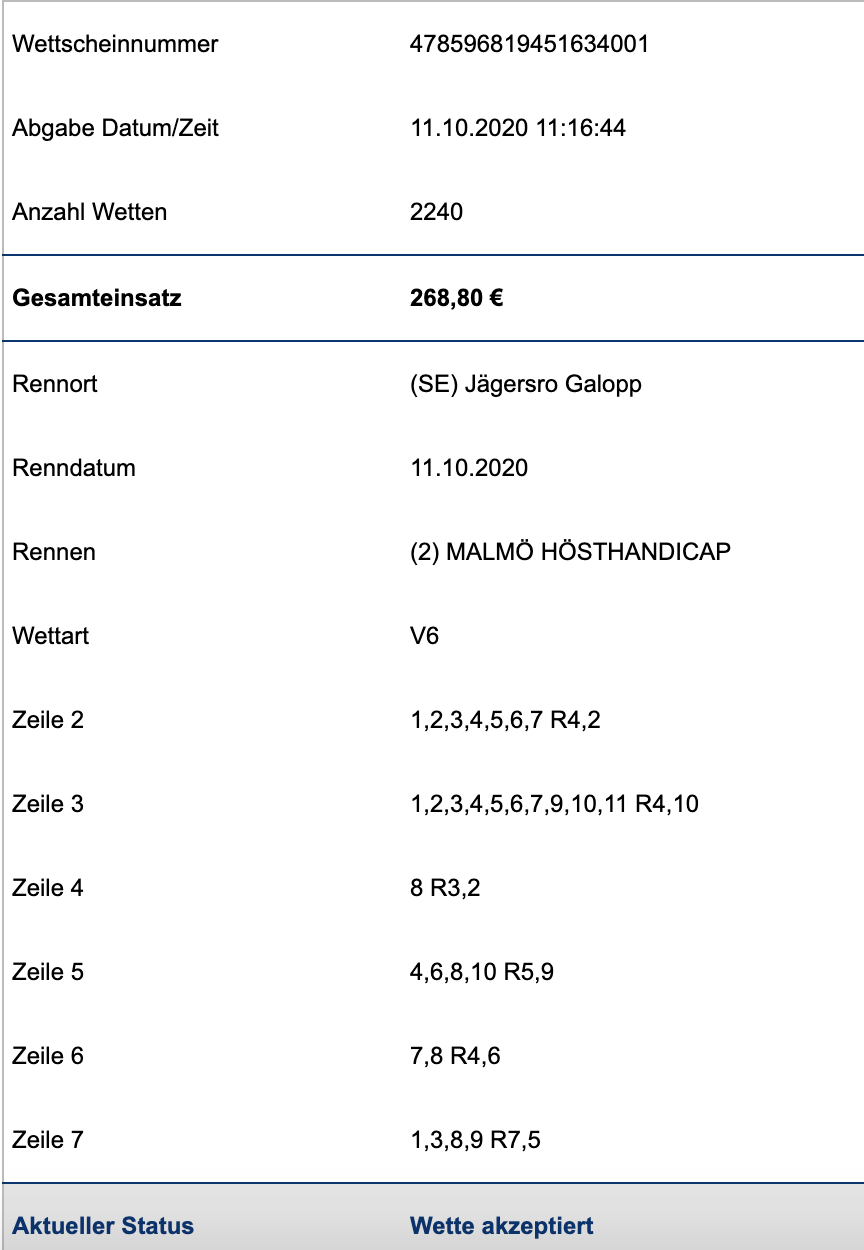
Task: Click the Wettscheinnummer label
Action: tap(115, 44)
